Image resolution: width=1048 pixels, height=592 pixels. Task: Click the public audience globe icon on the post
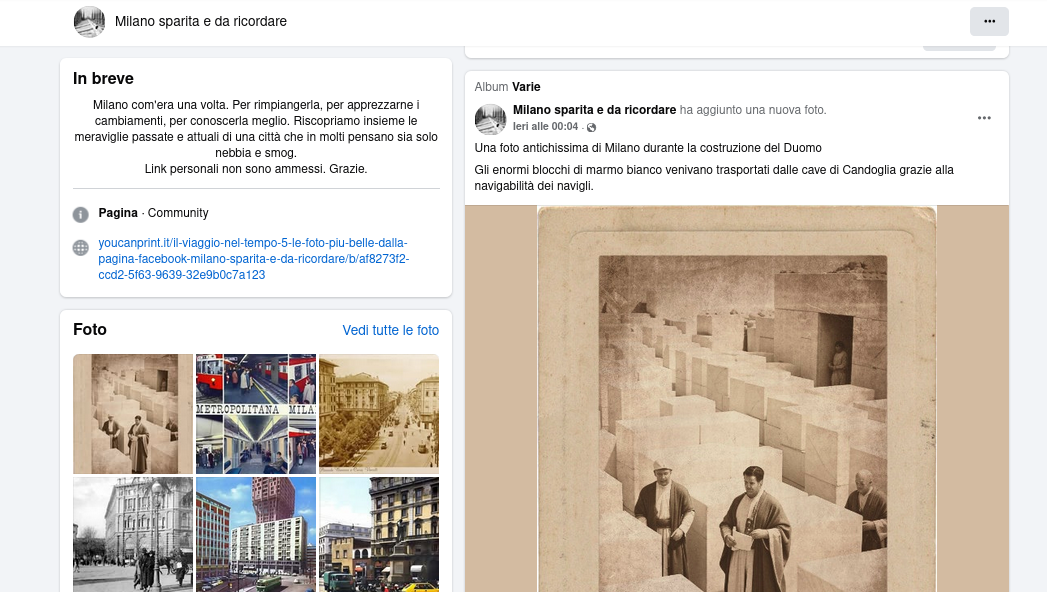coord(591,128)
